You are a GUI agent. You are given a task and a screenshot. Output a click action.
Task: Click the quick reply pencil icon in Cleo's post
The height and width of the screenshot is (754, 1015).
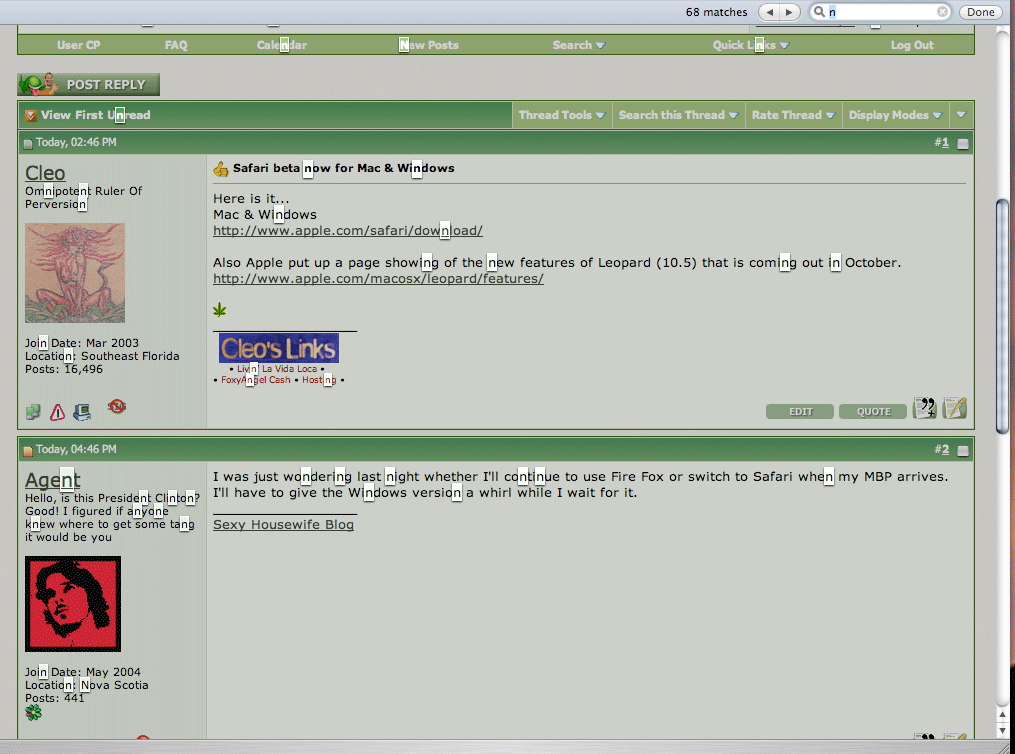tap(955, 408)
